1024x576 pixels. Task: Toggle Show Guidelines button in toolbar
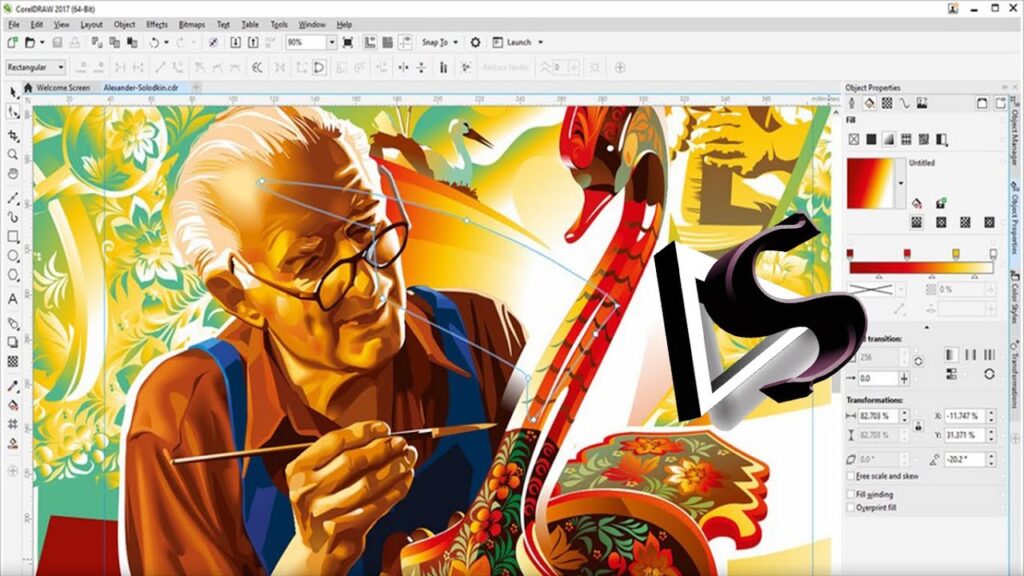click(x=405, y=42)
